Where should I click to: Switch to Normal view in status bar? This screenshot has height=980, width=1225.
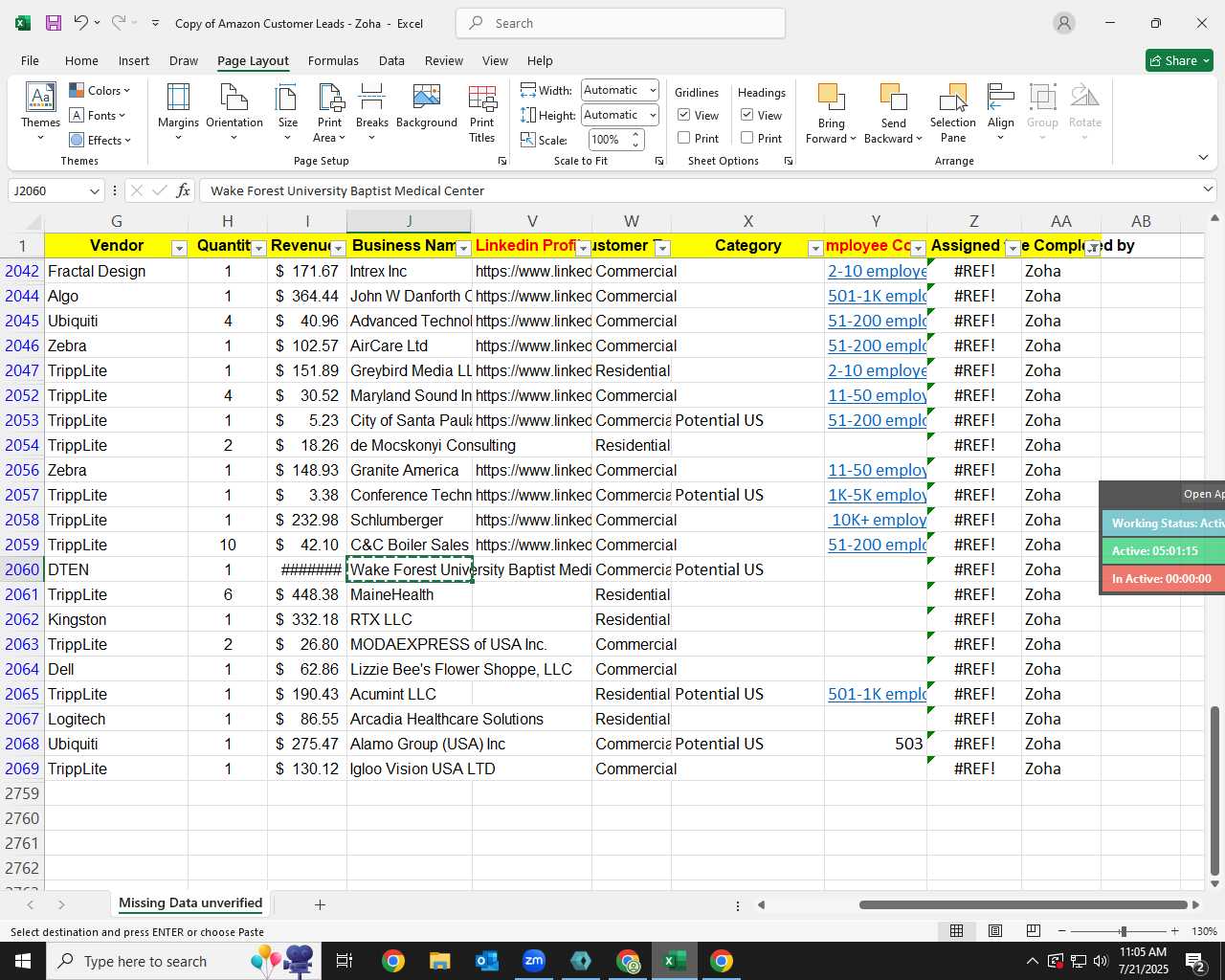point(956,931)
